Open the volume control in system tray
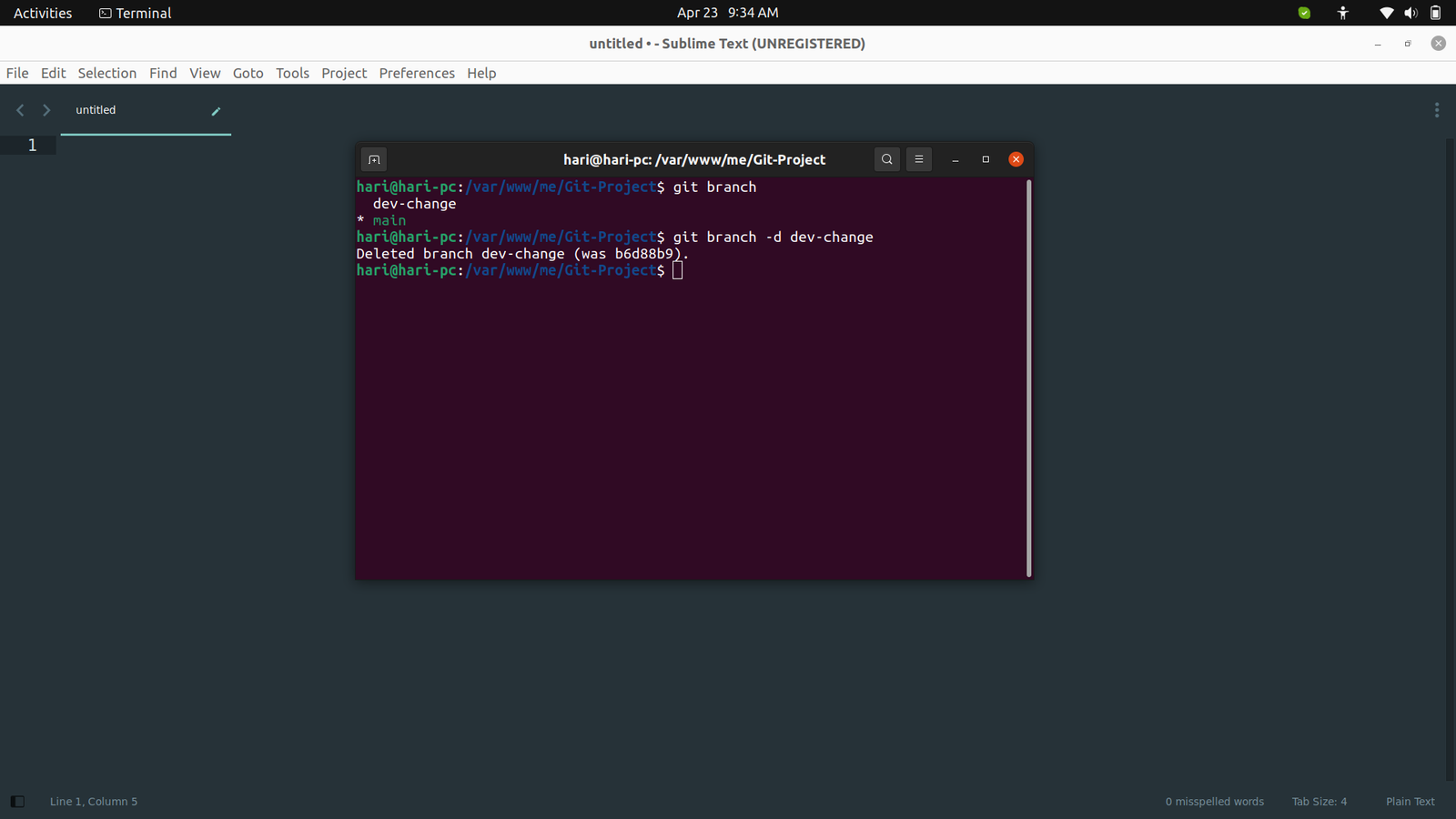This screenshot has width=1456, height=819. point(1410,13)
